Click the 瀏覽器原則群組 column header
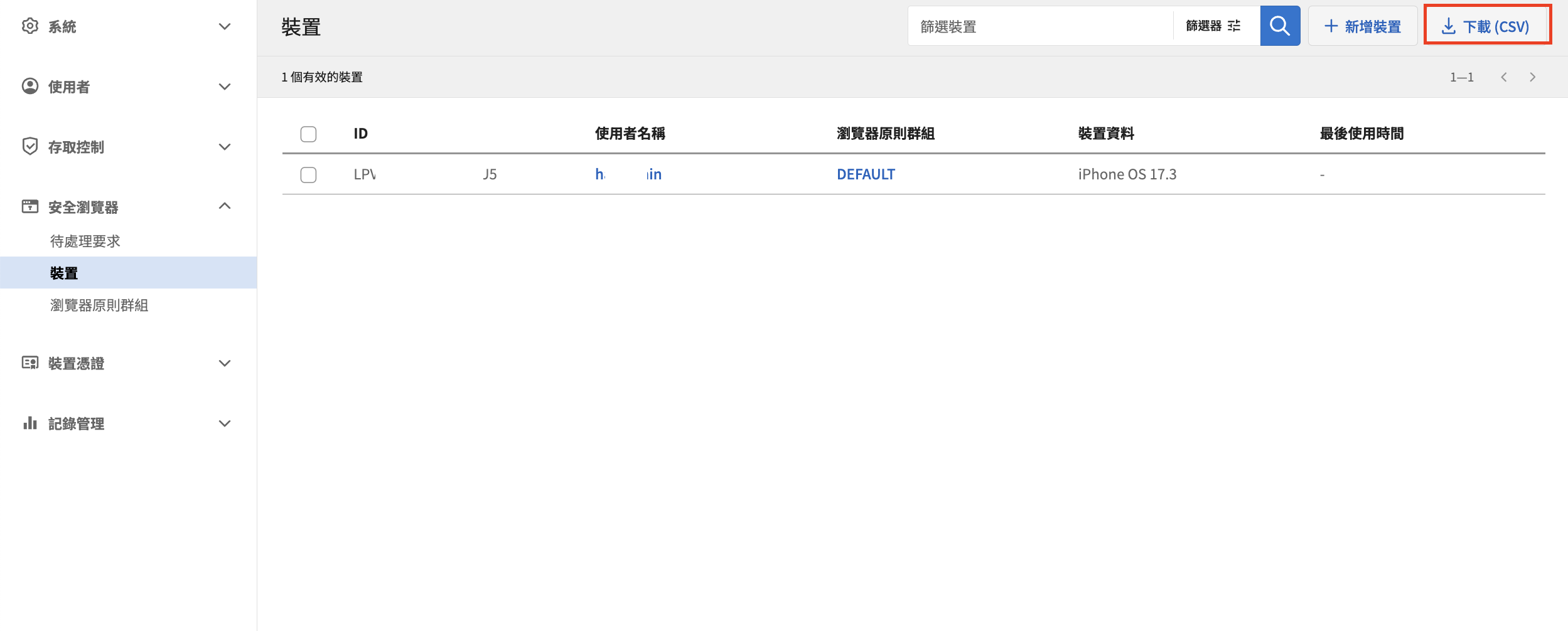 point(886,134)
